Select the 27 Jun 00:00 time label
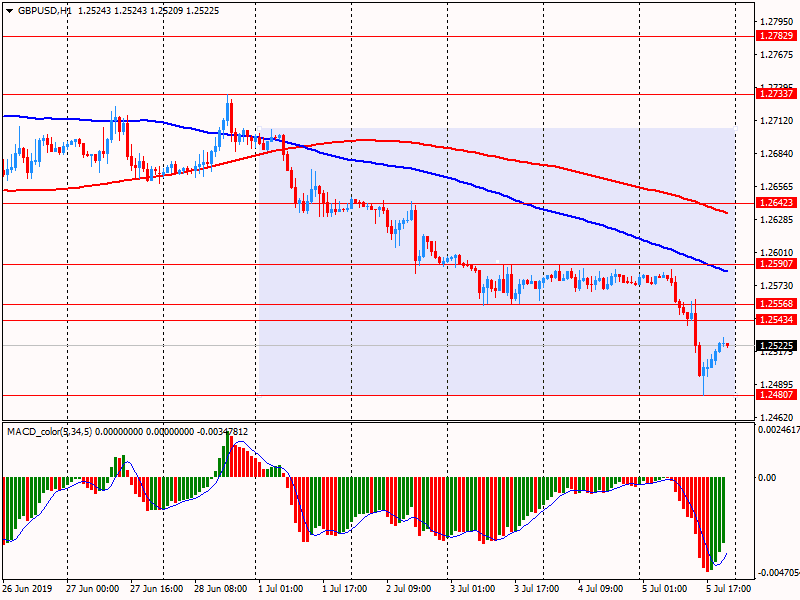 tap(92, 588)
